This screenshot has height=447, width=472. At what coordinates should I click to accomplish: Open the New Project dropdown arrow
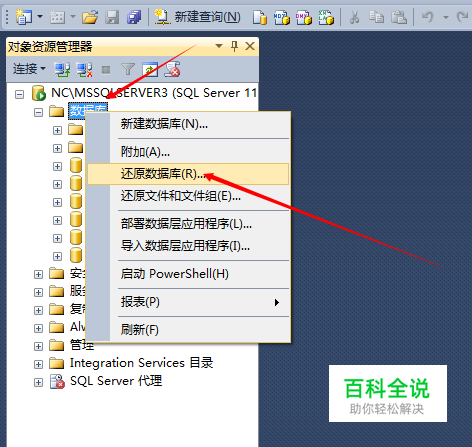coord(40,16)
